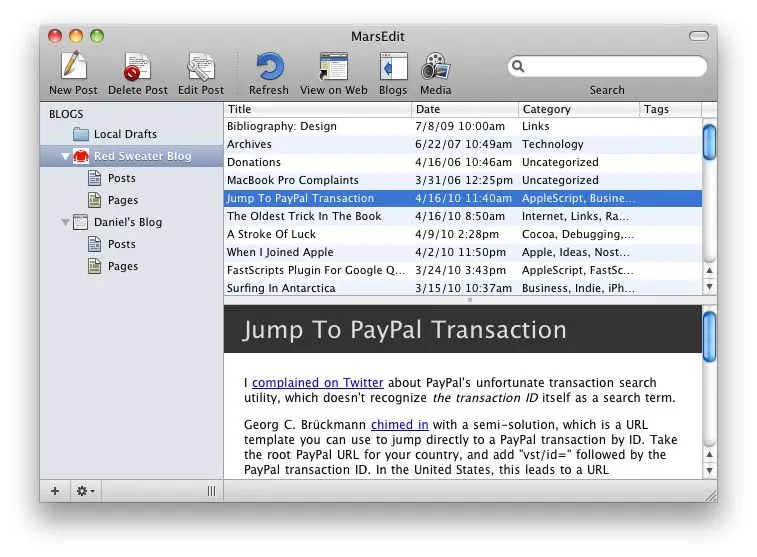Collapse Daniel's Blog disclosure triangle
757x557 pixels.
point(66,223)
